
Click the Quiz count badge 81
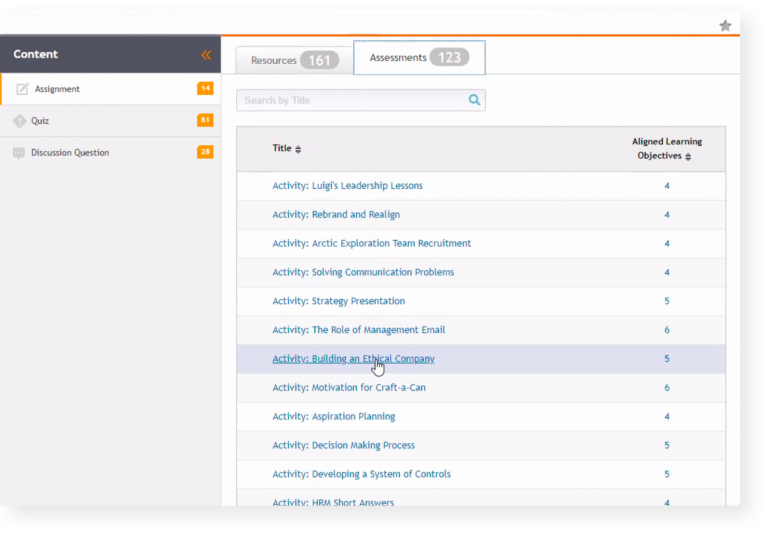tap(205, 121)
